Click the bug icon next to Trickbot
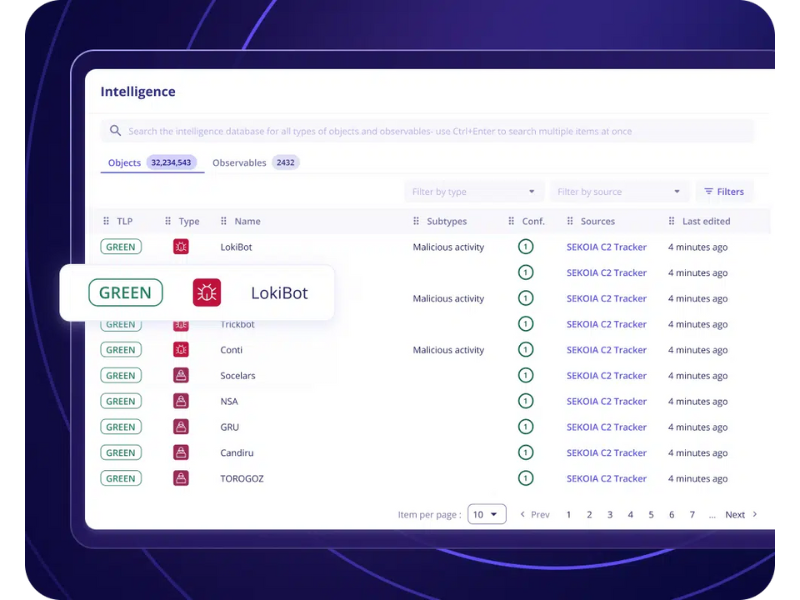800x600 pixels. 182,324
